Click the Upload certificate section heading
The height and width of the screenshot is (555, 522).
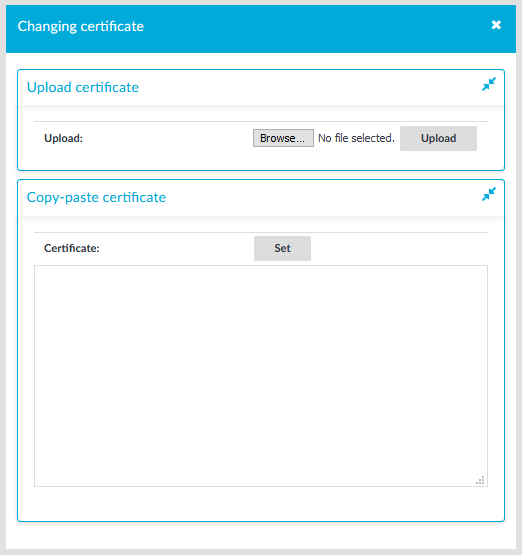tap(83, 87)
